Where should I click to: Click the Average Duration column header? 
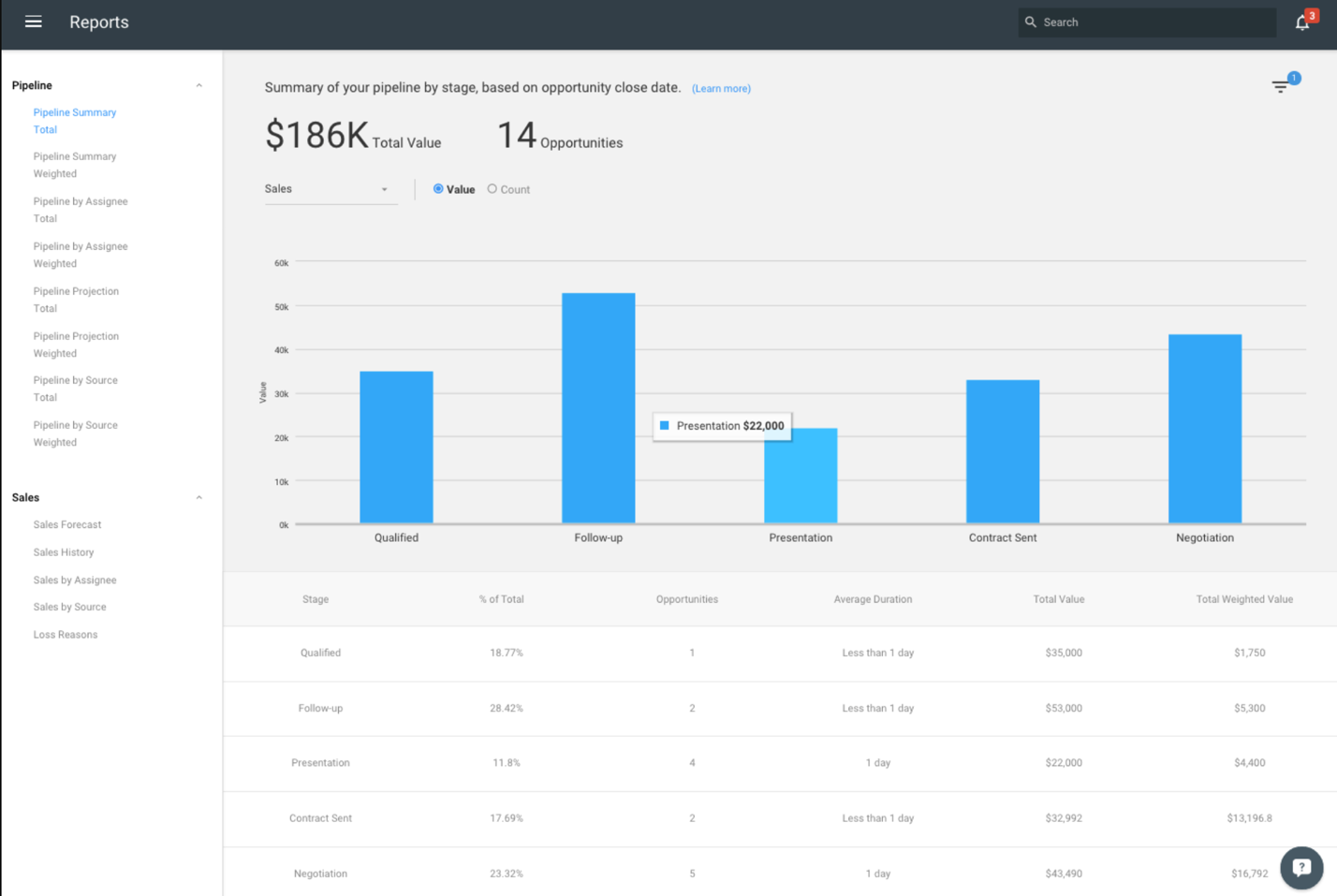click(873, 599)
